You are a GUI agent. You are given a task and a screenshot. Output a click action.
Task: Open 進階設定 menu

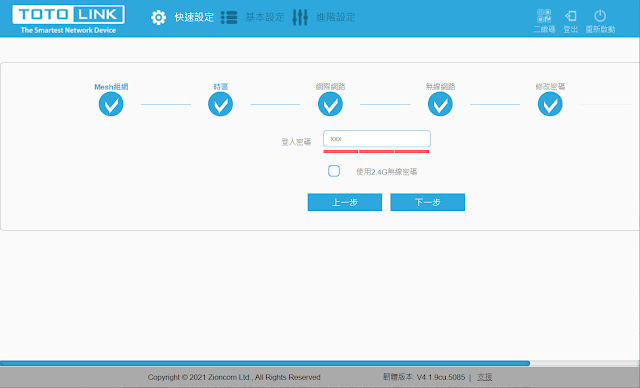click(x=336, y=17)
